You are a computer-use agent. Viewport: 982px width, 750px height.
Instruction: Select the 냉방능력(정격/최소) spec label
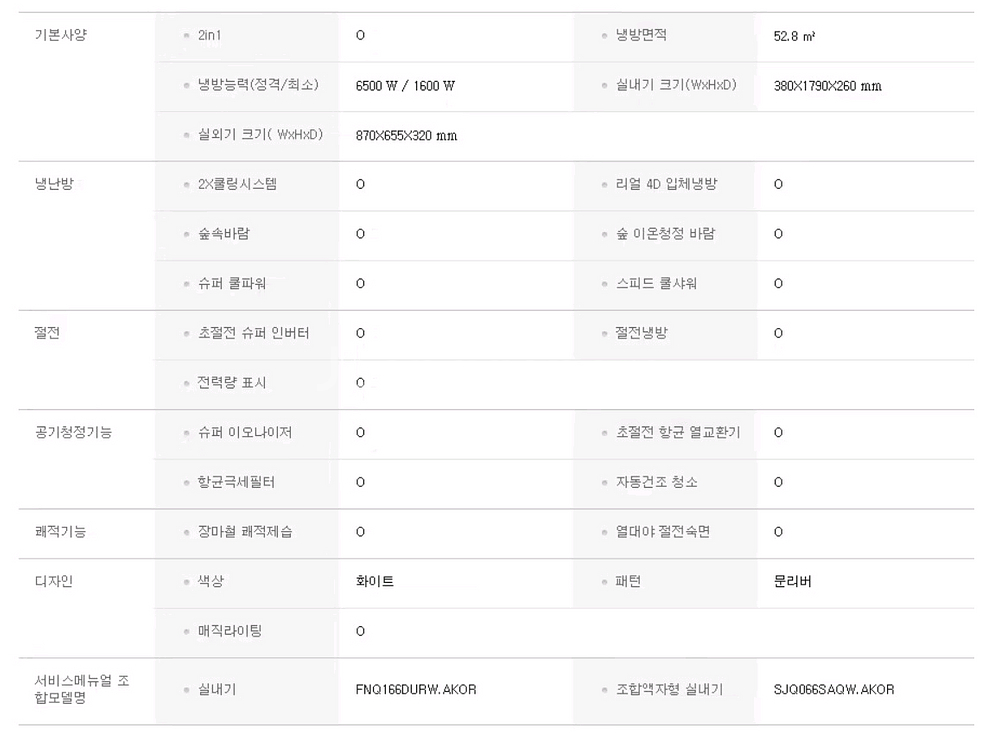coord(258,85)
